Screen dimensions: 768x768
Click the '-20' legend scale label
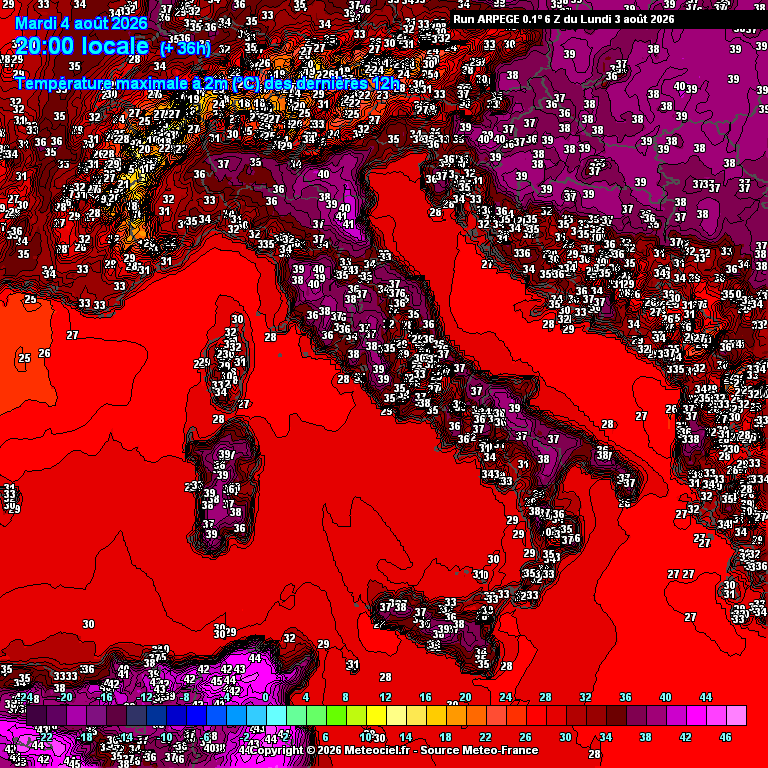click(x=65, y=697)
